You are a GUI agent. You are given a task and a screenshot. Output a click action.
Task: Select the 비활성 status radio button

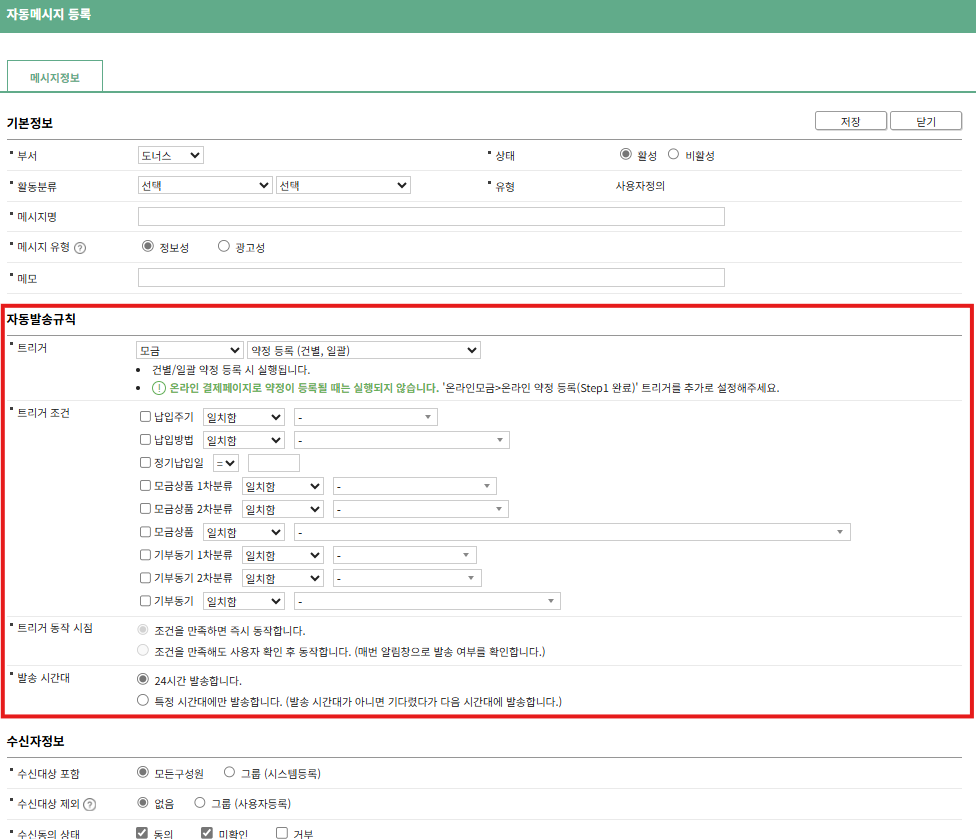pos(673,154)
